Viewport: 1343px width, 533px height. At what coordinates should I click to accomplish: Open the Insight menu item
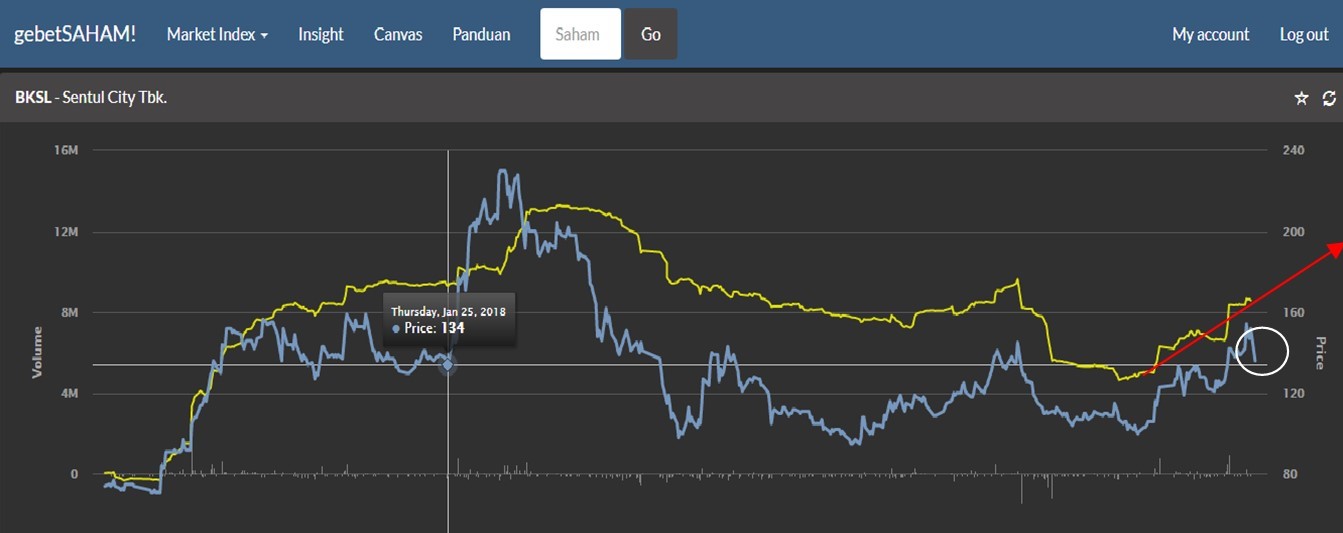320,34
